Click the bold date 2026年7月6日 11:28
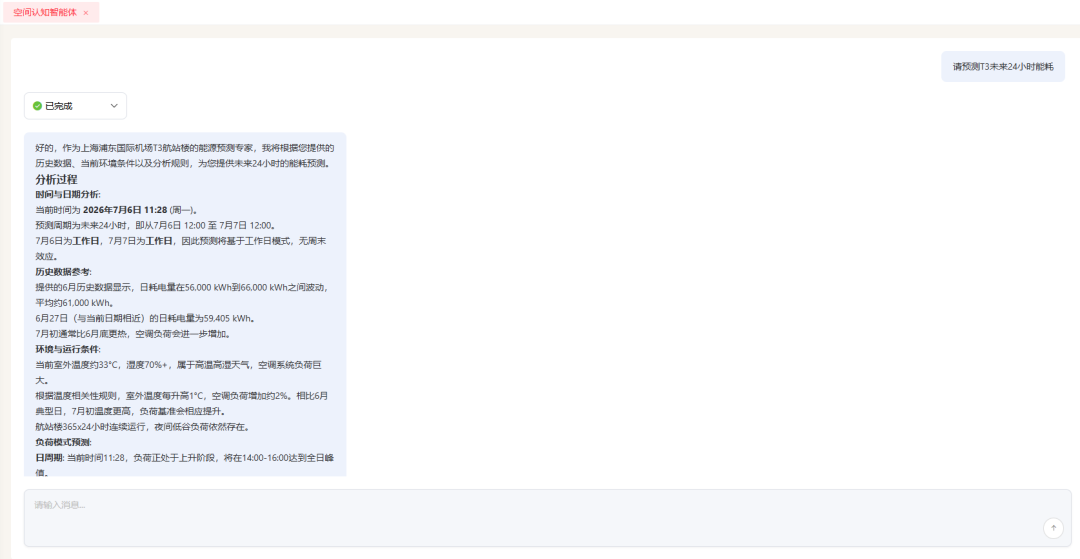Viewport: 1080px width, 559px height. click(x=125, y=210)
